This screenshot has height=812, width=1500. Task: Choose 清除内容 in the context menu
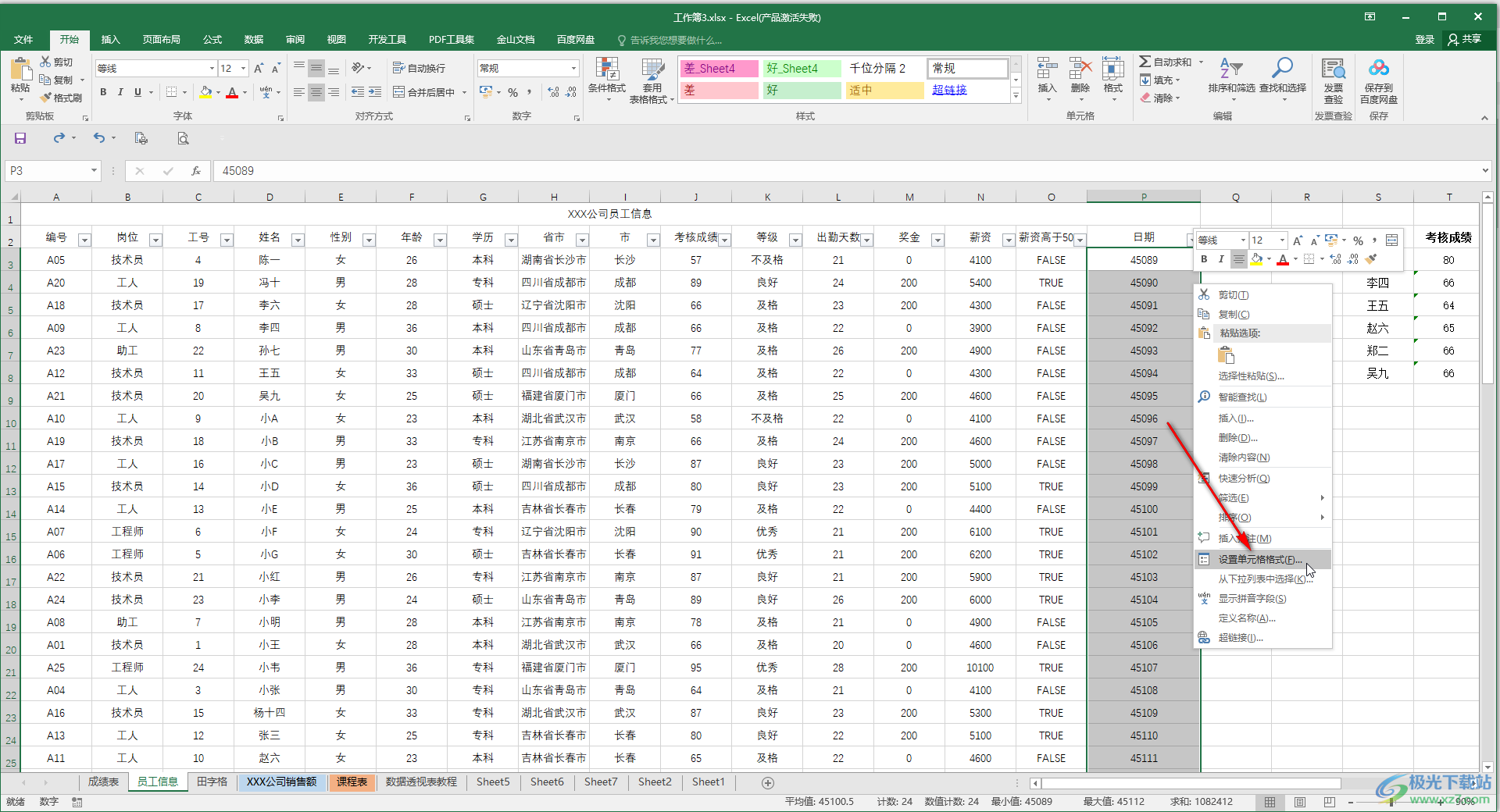point(1263,458)
